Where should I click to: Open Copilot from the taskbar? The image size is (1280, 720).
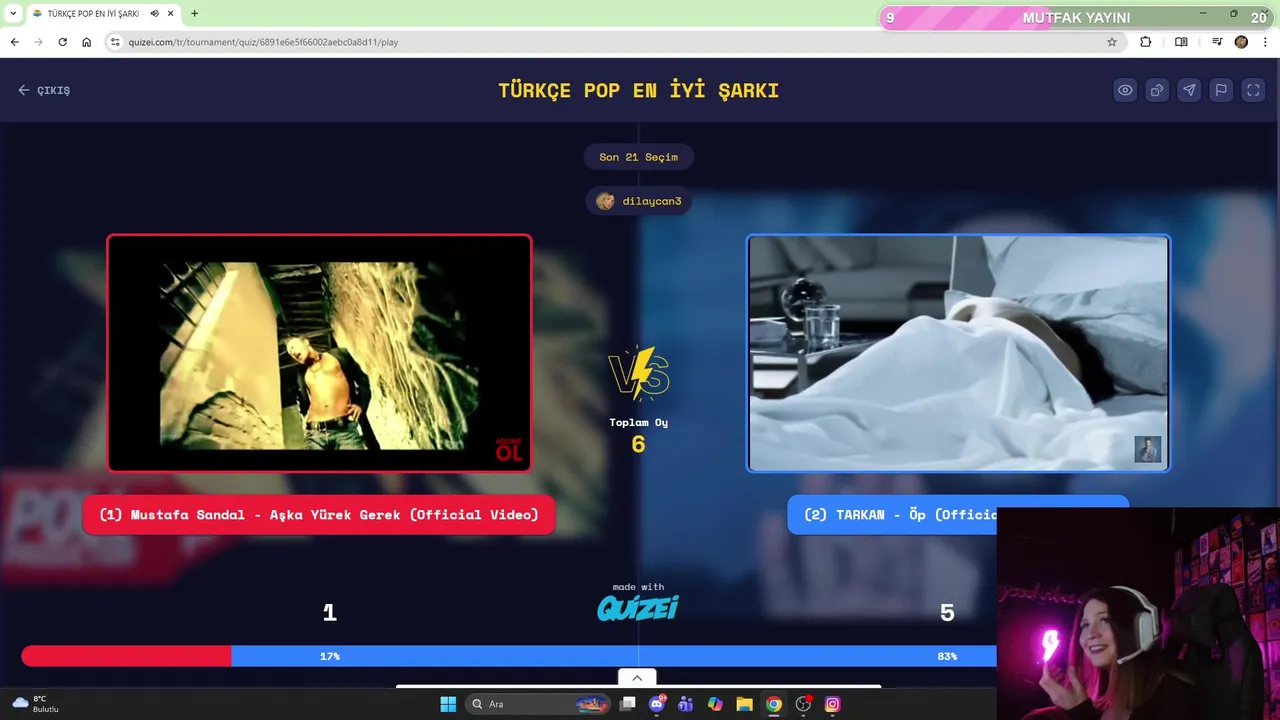tap(715, 704)
